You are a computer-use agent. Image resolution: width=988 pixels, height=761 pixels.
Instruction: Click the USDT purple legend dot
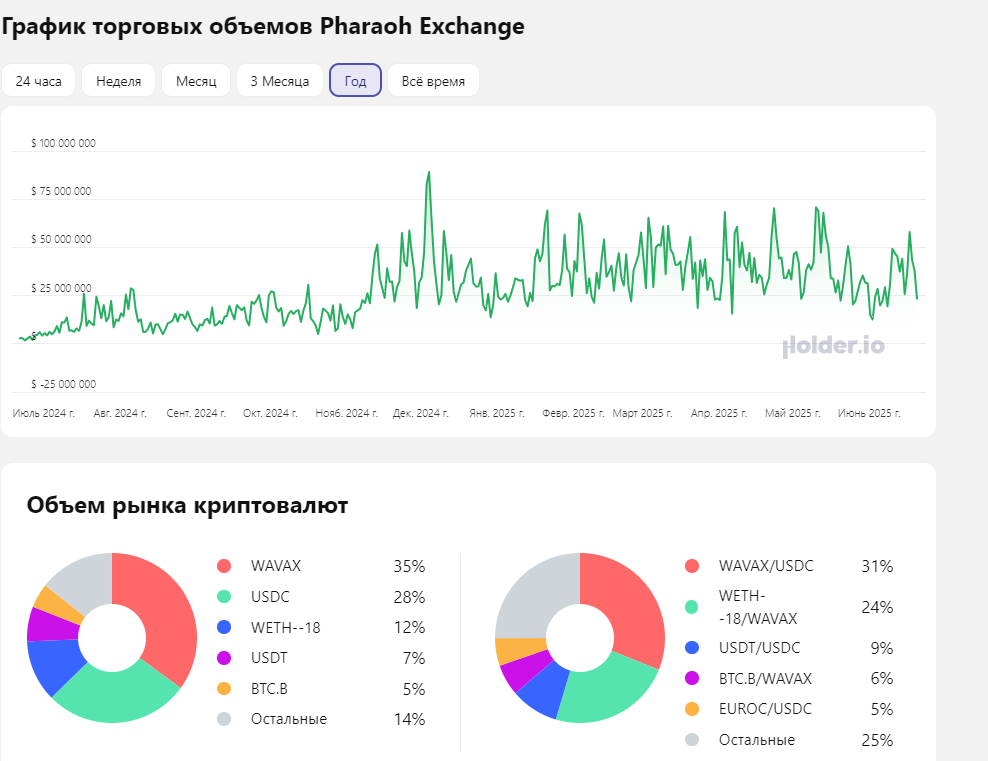click(x=224, y=658)
